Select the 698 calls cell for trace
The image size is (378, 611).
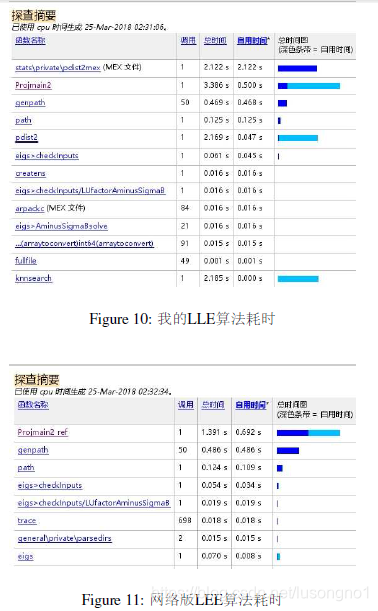[185, 521]
